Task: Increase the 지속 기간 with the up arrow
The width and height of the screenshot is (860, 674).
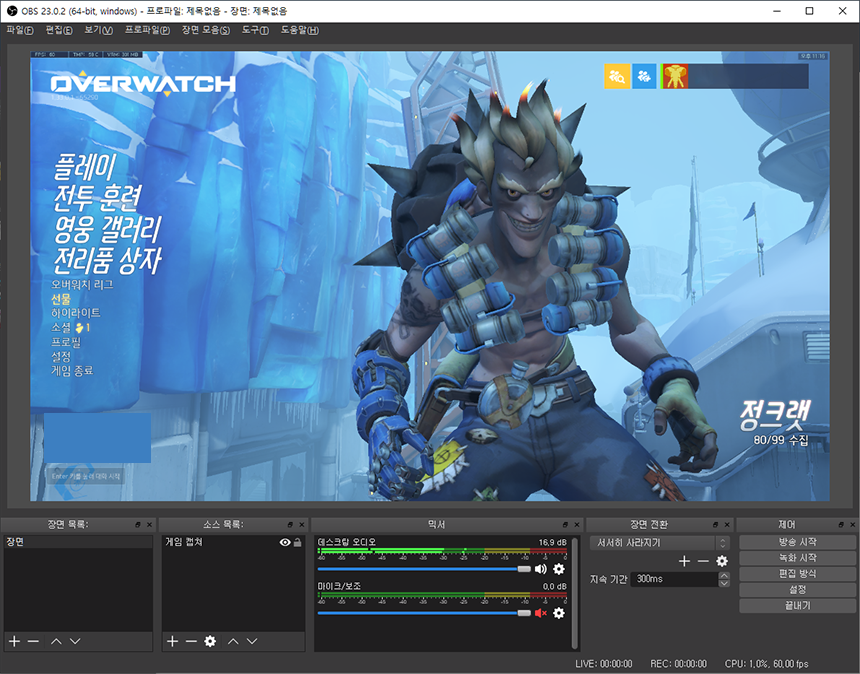Action: point(724,575)
